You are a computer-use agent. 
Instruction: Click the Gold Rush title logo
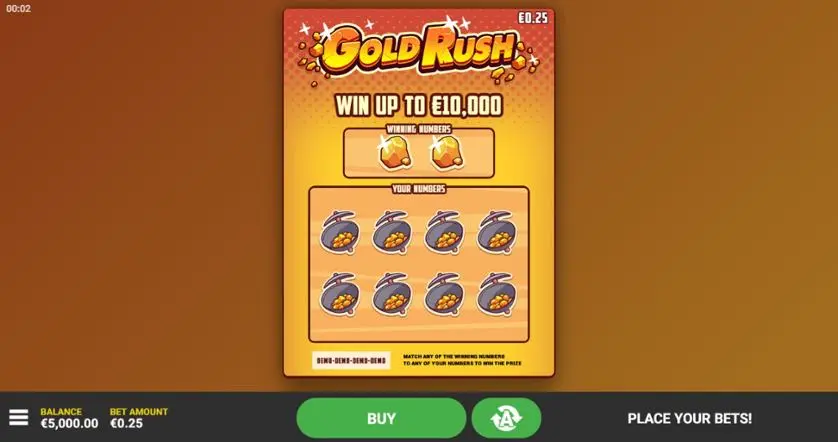(x=420, y=50)
